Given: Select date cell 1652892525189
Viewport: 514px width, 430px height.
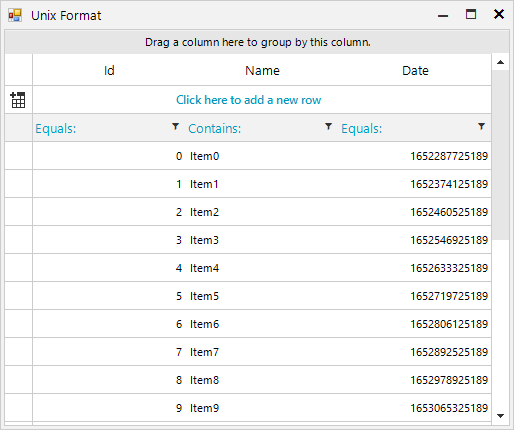Looking at the screenshot, I should 415,352.
